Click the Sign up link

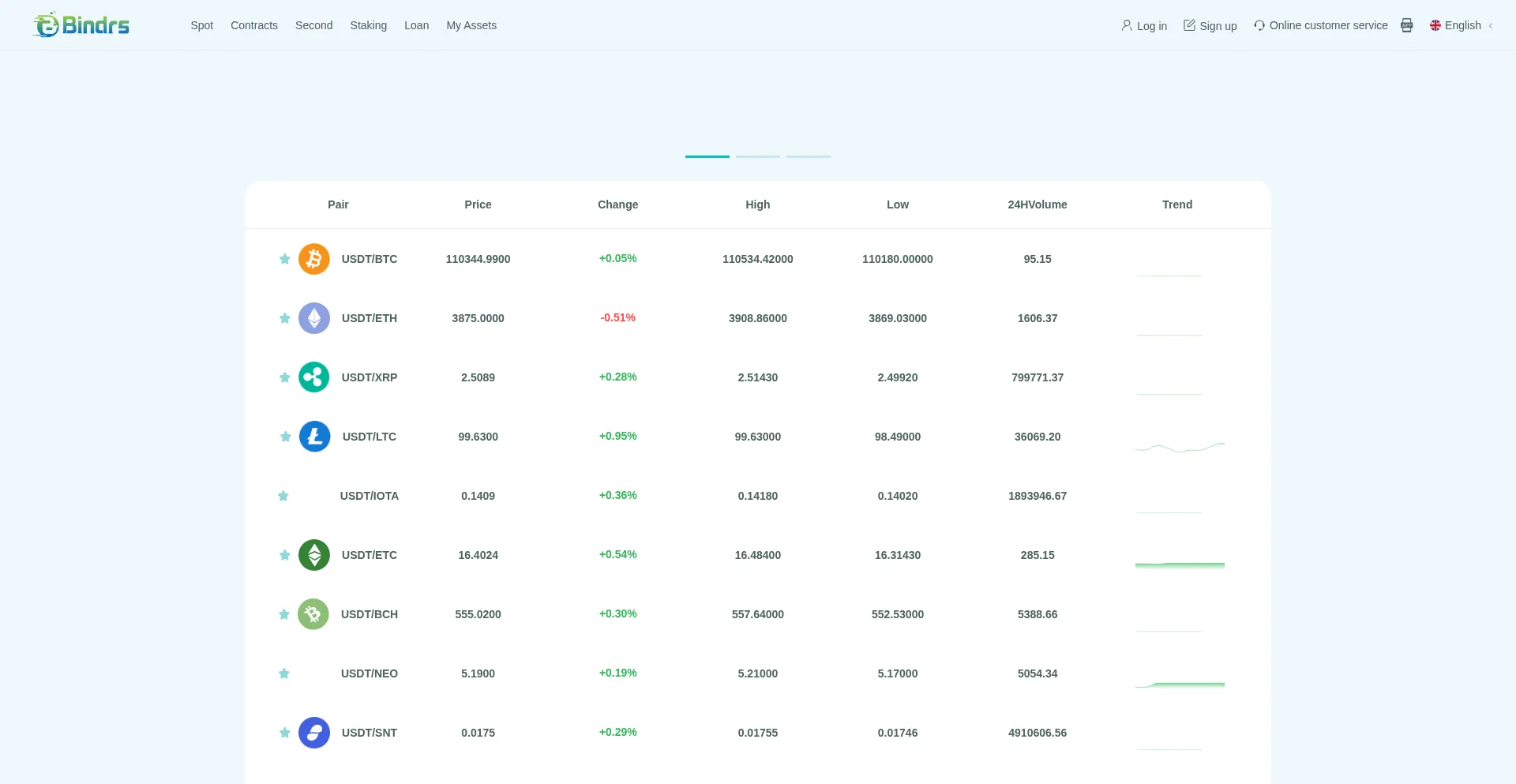tap(1210, 25)
